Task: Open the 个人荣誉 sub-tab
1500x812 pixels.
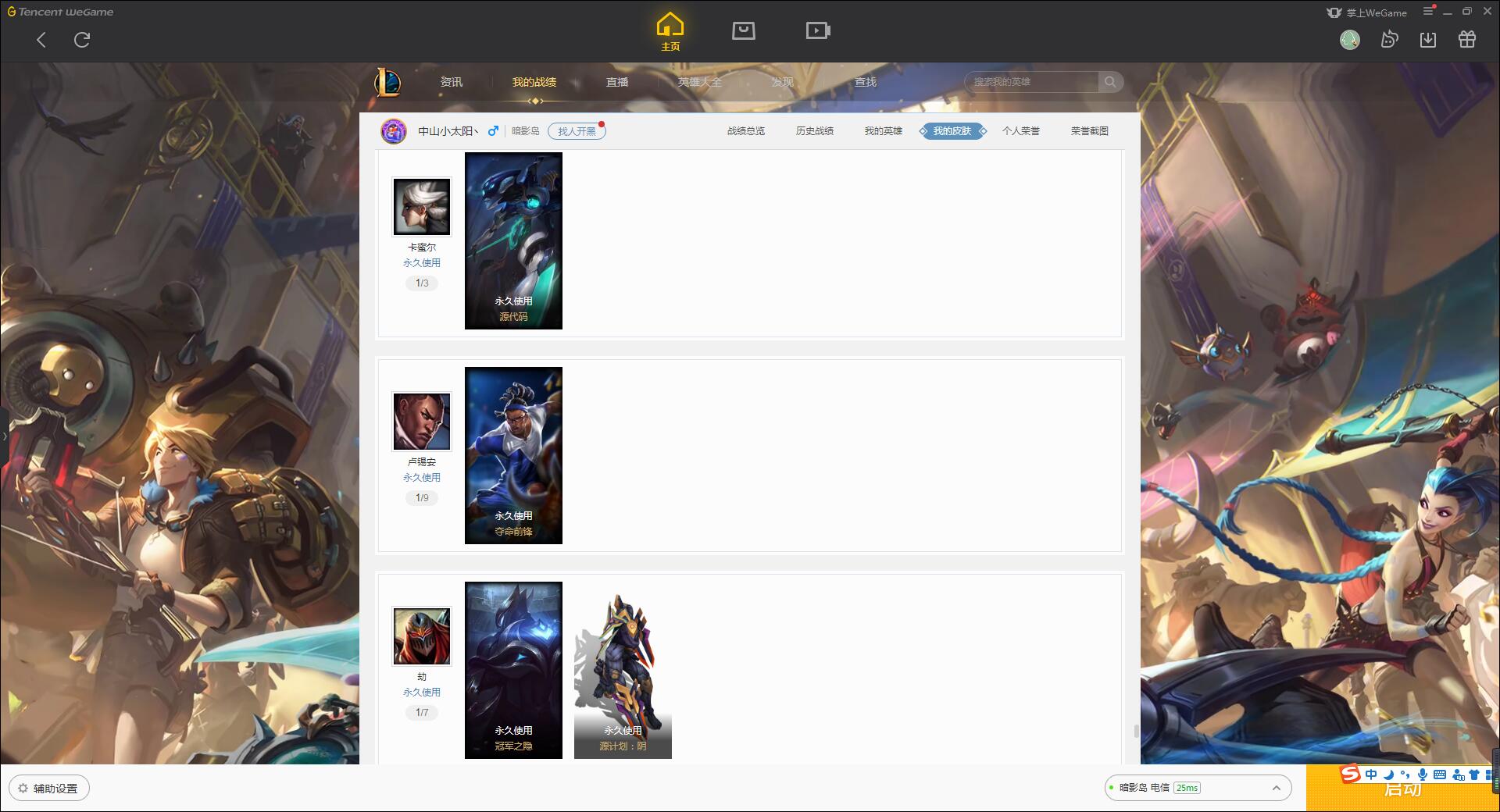Action: tap(1021, 131)
